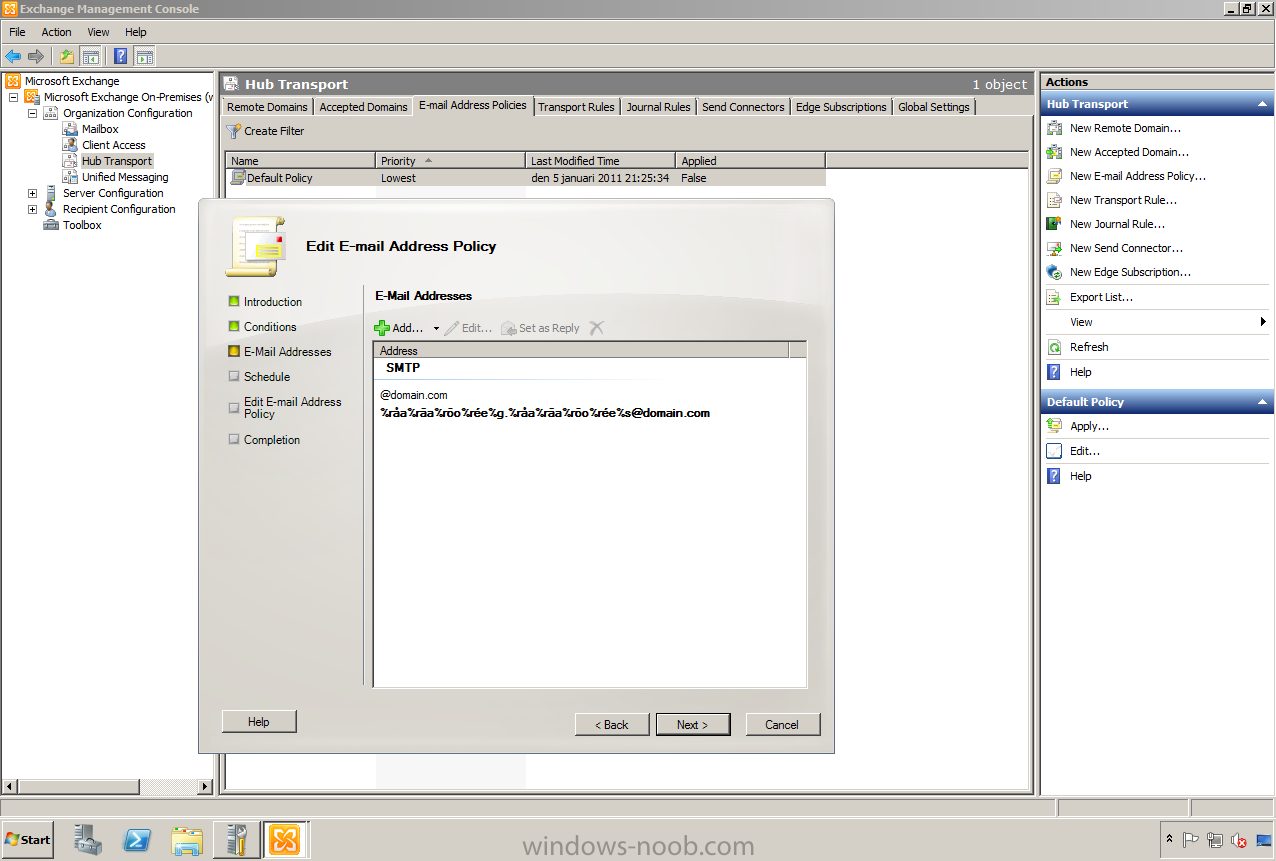Open the View menu
The height and width of the screenshot is (861, 1276).
pyautogui.click(x=98, y=32)
